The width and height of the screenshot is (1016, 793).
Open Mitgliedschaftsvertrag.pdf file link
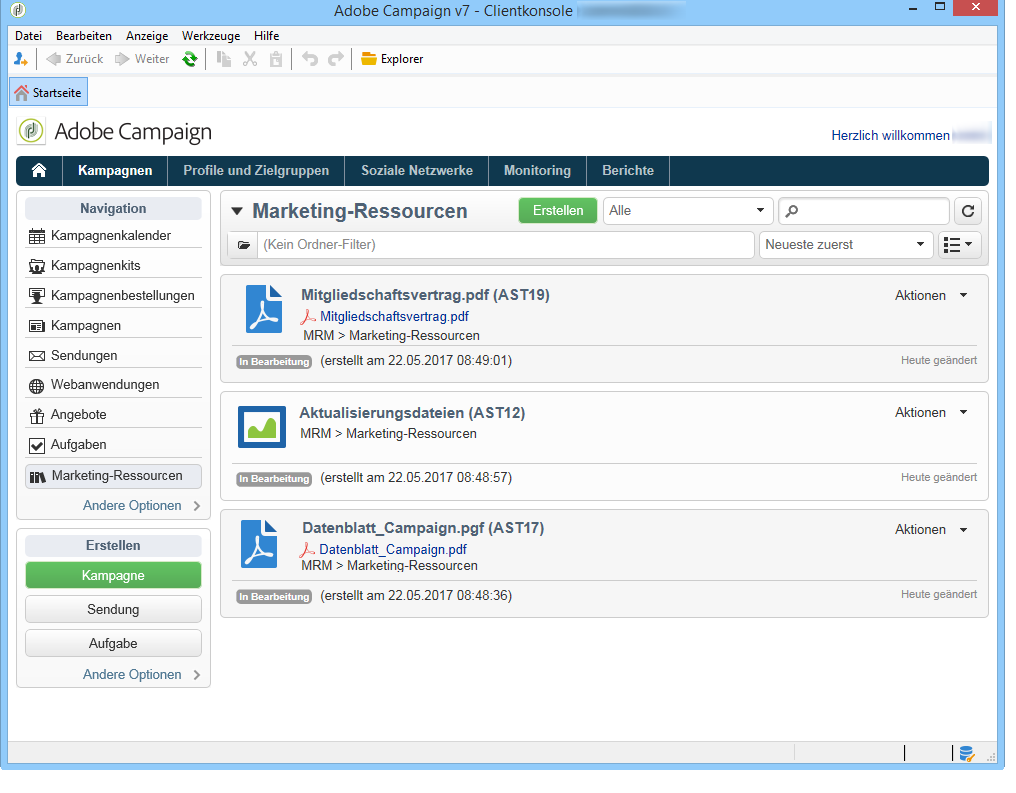(x=394, y=317)
